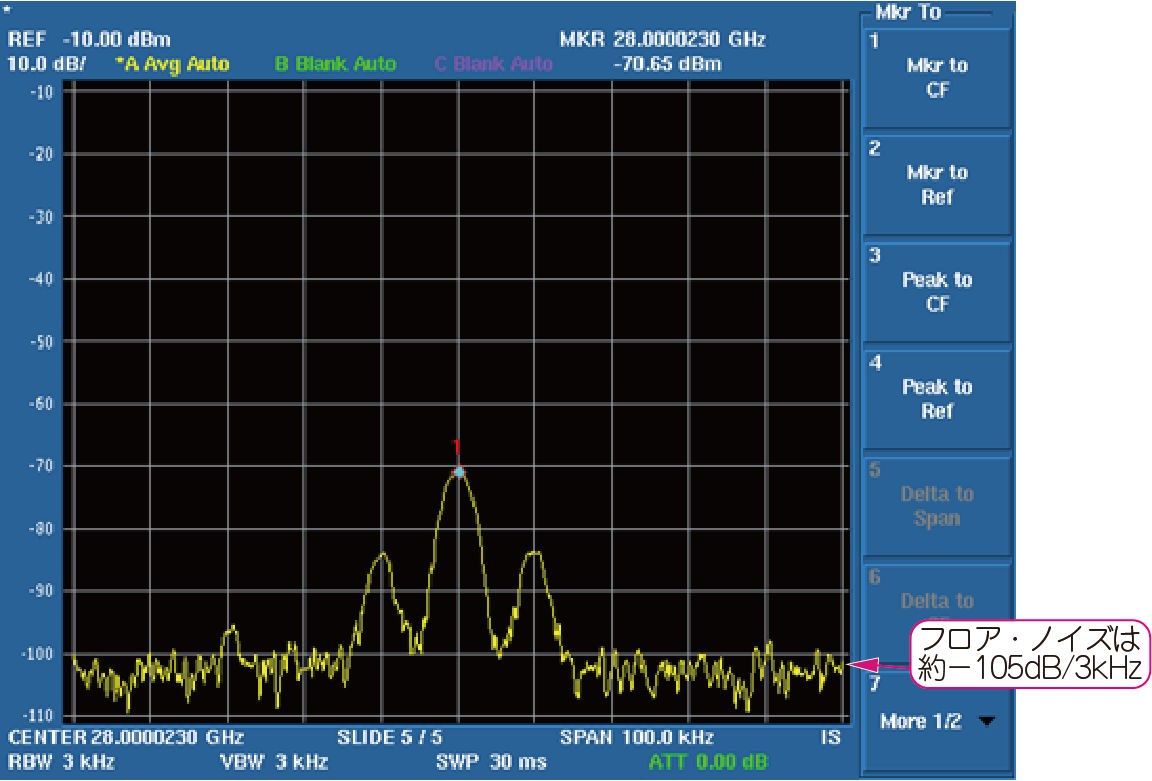
Task: Click the green ATT 0.00 dB indicator
Action: (708, 762)
